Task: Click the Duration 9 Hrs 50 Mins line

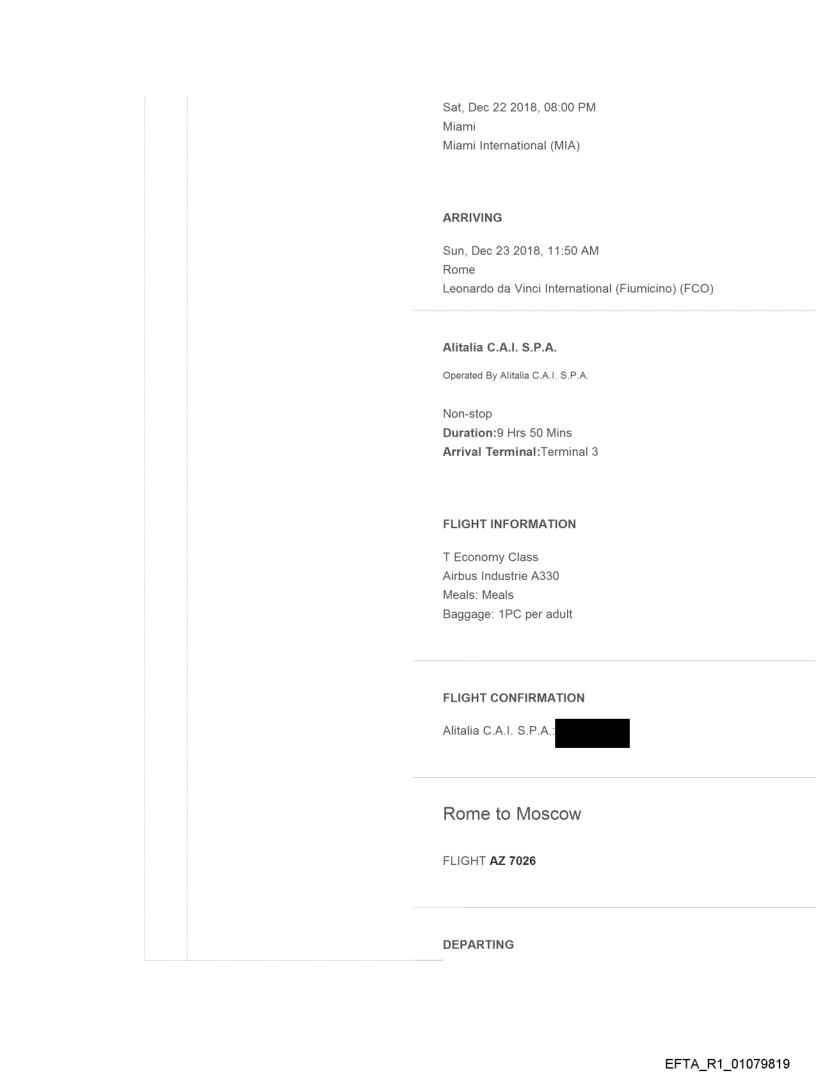Action: [x=507, y=433]
